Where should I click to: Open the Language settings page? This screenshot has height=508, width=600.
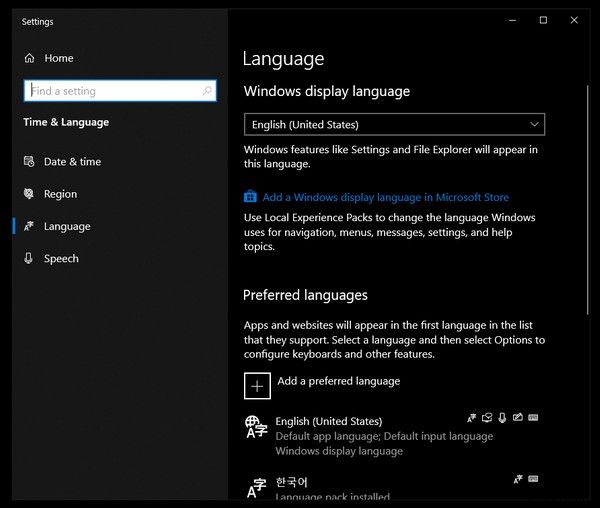coord(67,227)
